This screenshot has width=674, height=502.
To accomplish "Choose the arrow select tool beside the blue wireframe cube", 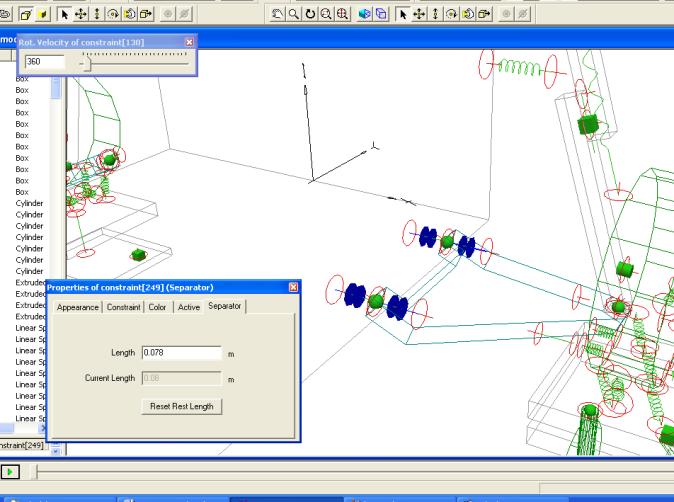I will [x=403, y=14].
